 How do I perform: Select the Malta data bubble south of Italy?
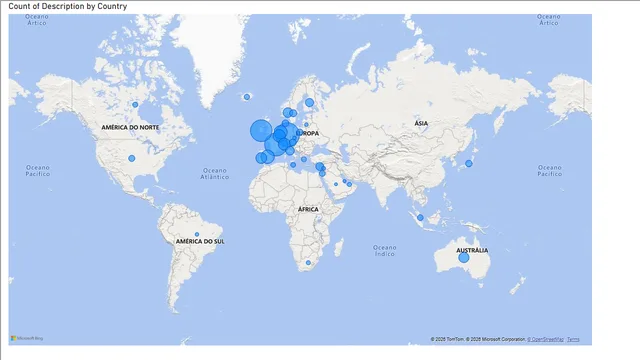pyautogui.click(x=293, y=165)
